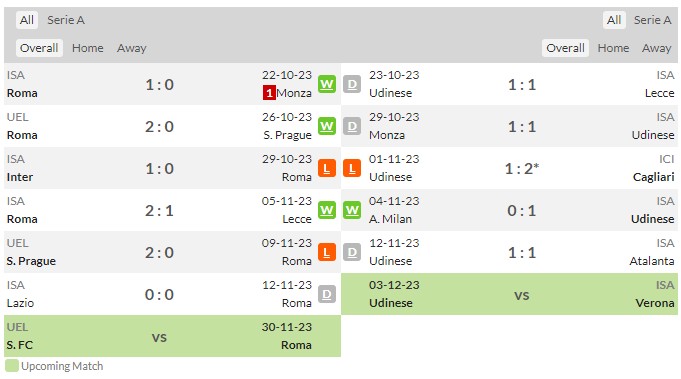Click the green W badge for A. Milan vs Udinese
Screen dimensions: 681x379
[352, 210]
